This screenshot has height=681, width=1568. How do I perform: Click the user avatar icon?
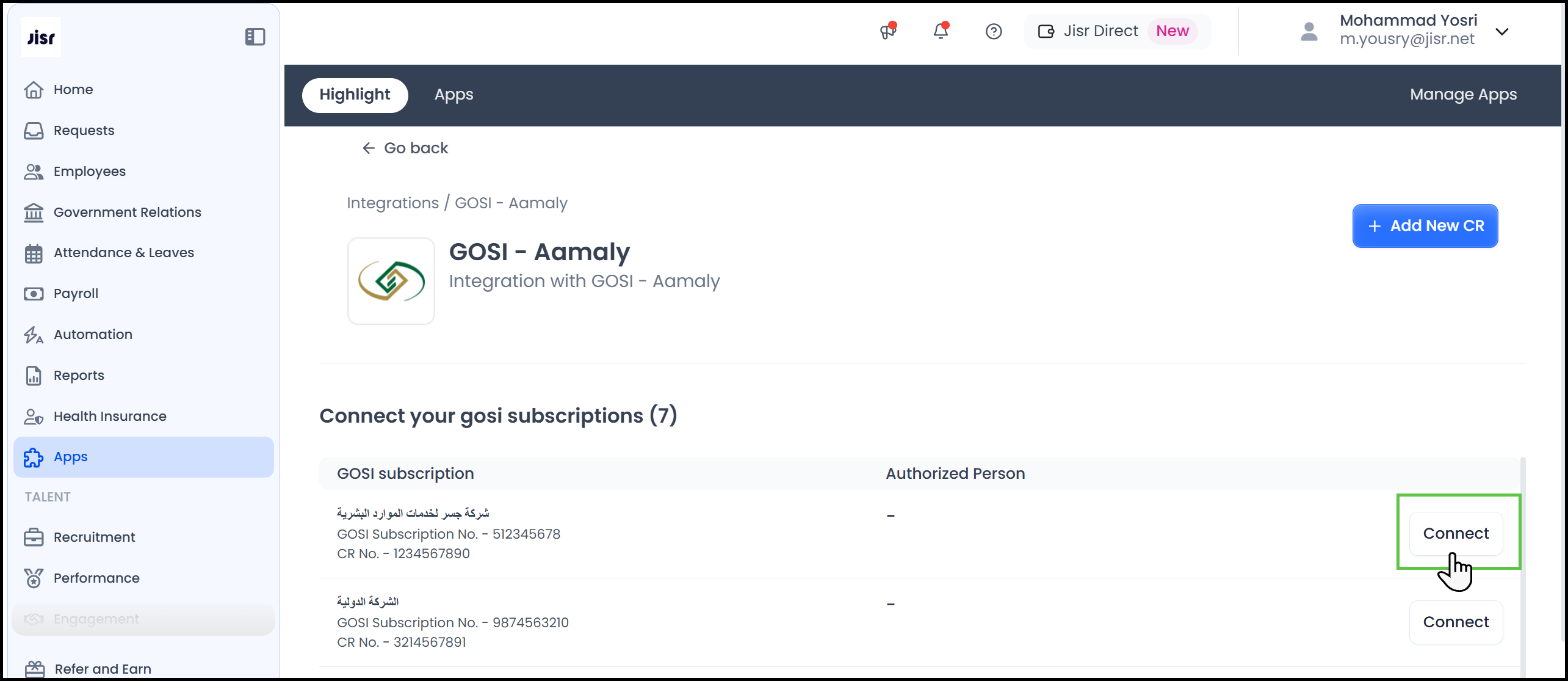[x=1309, y=31]
